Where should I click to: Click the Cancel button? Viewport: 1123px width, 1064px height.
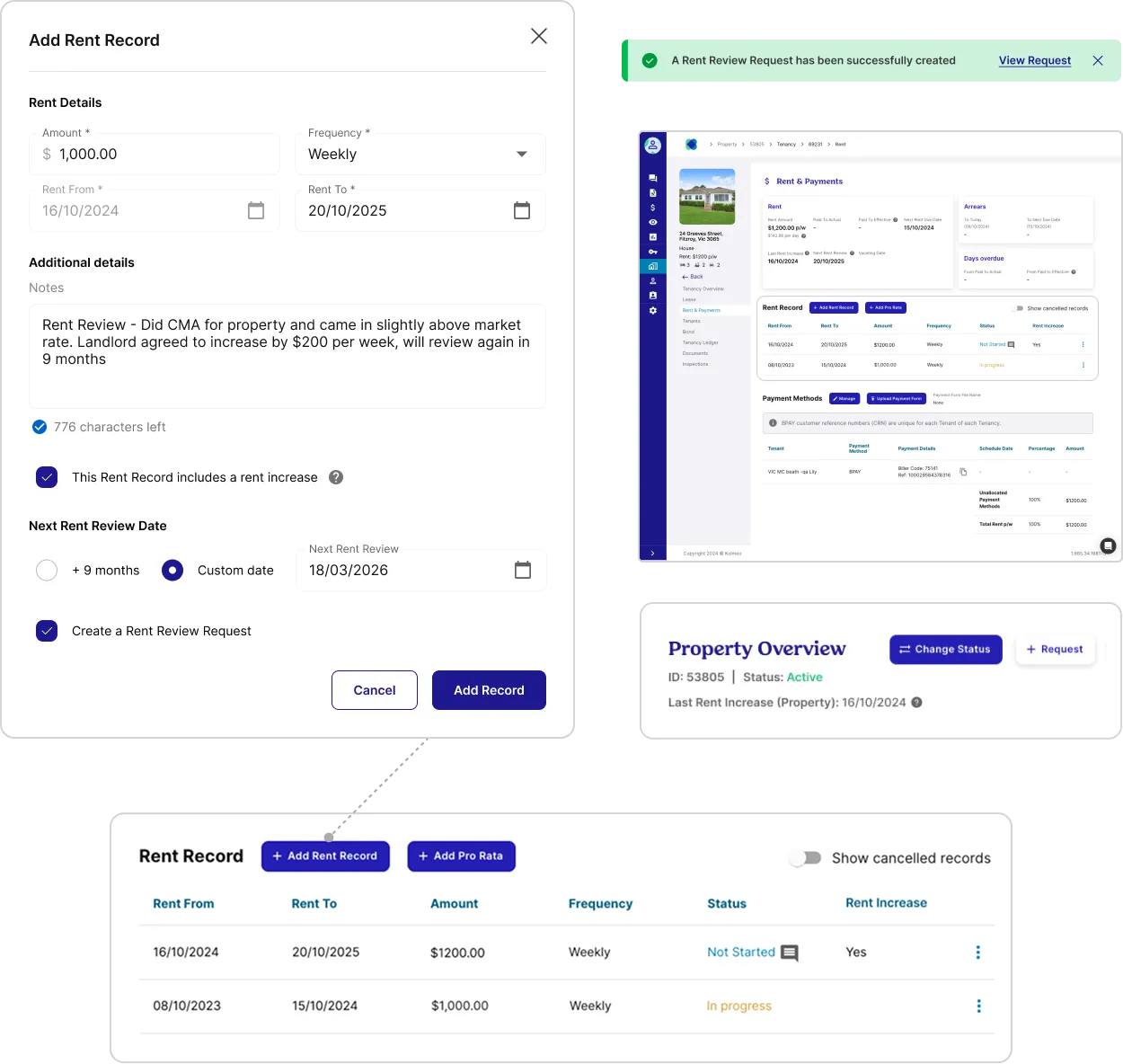375,690
